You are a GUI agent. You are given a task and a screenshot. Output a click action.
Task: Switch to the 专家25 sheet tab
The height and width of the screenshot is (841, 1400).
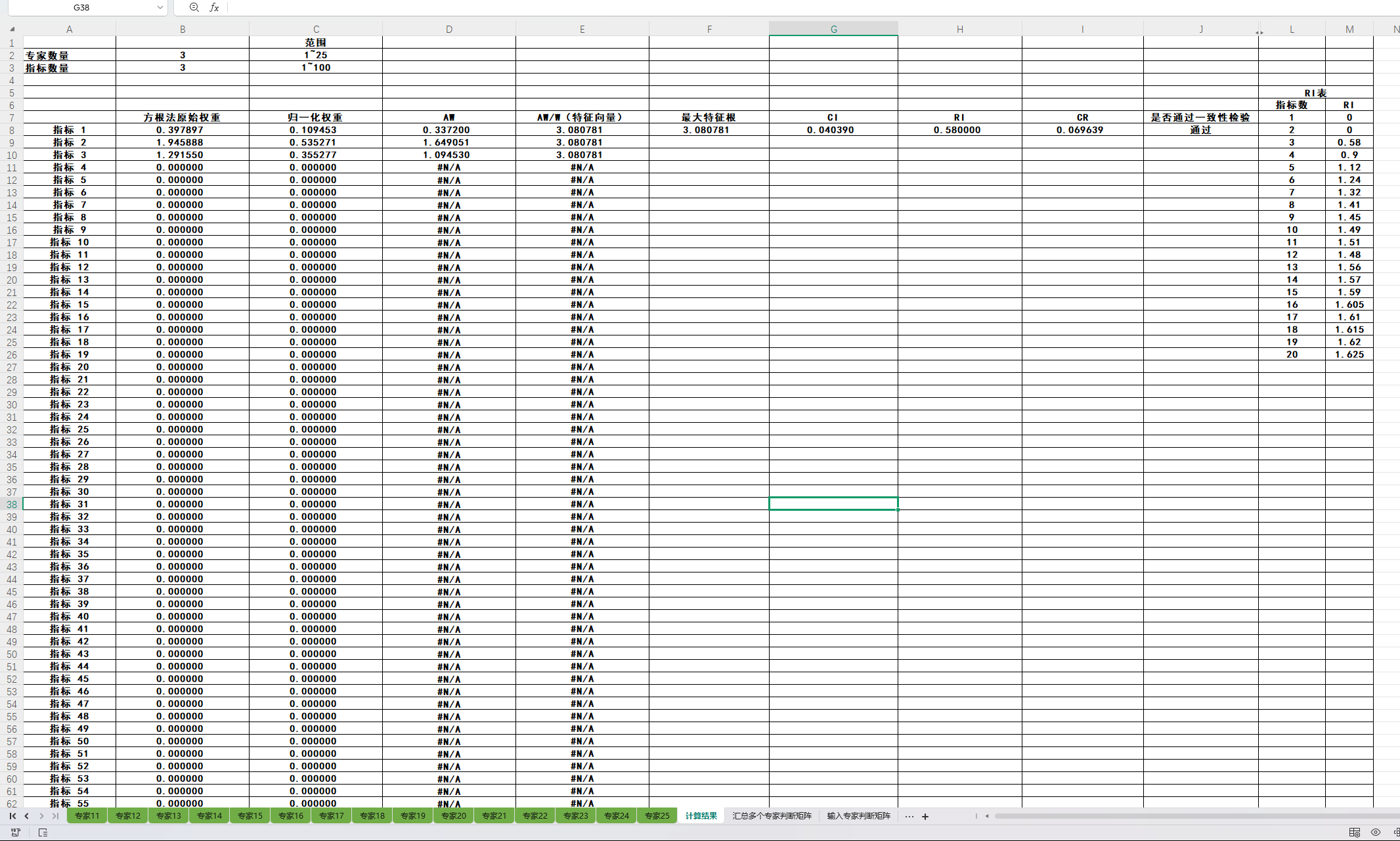[x=657, y=816]
